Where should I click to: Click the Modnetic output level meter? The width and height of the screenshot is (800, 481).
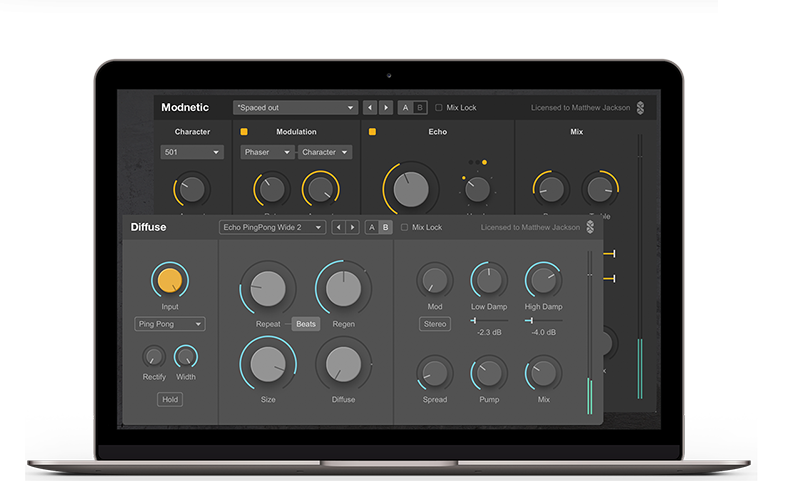(640, 266)
